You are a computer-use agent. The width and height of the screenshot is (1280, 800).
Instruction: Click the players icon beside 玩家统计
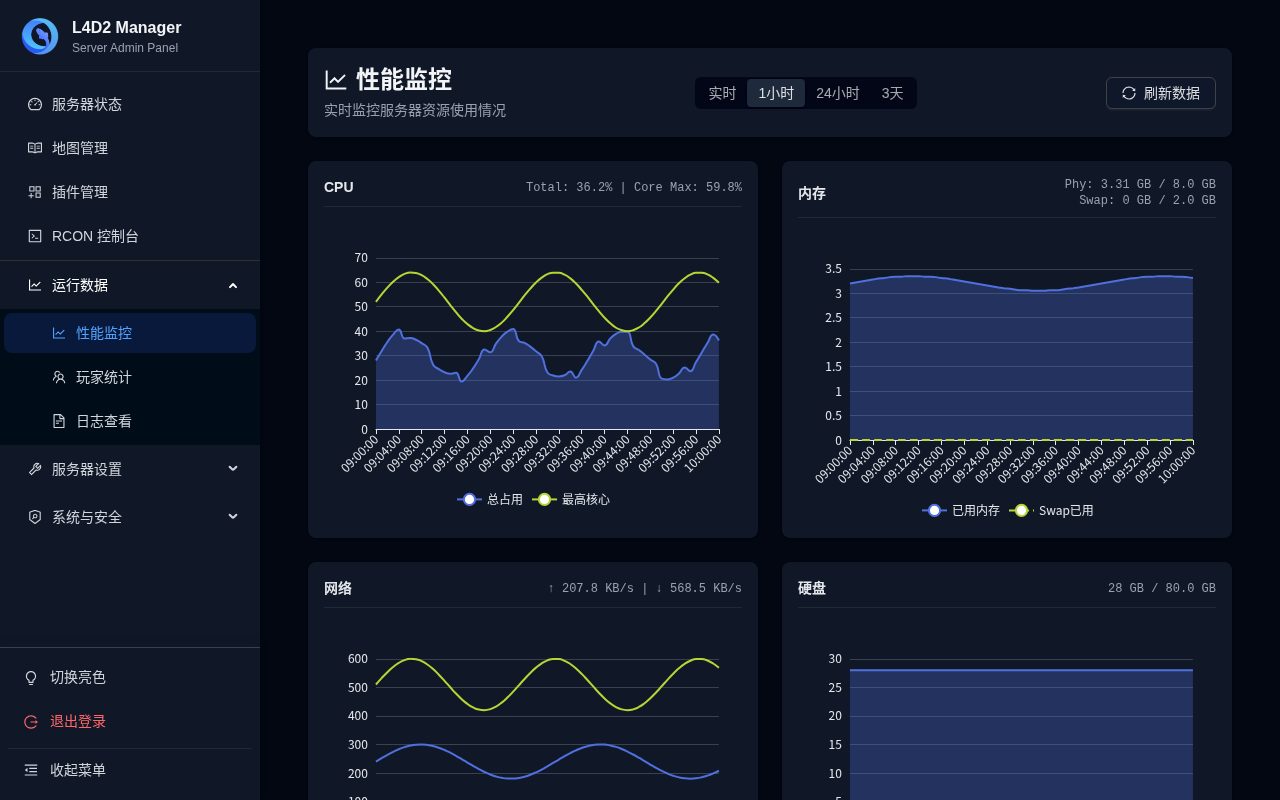pos(59,377)
